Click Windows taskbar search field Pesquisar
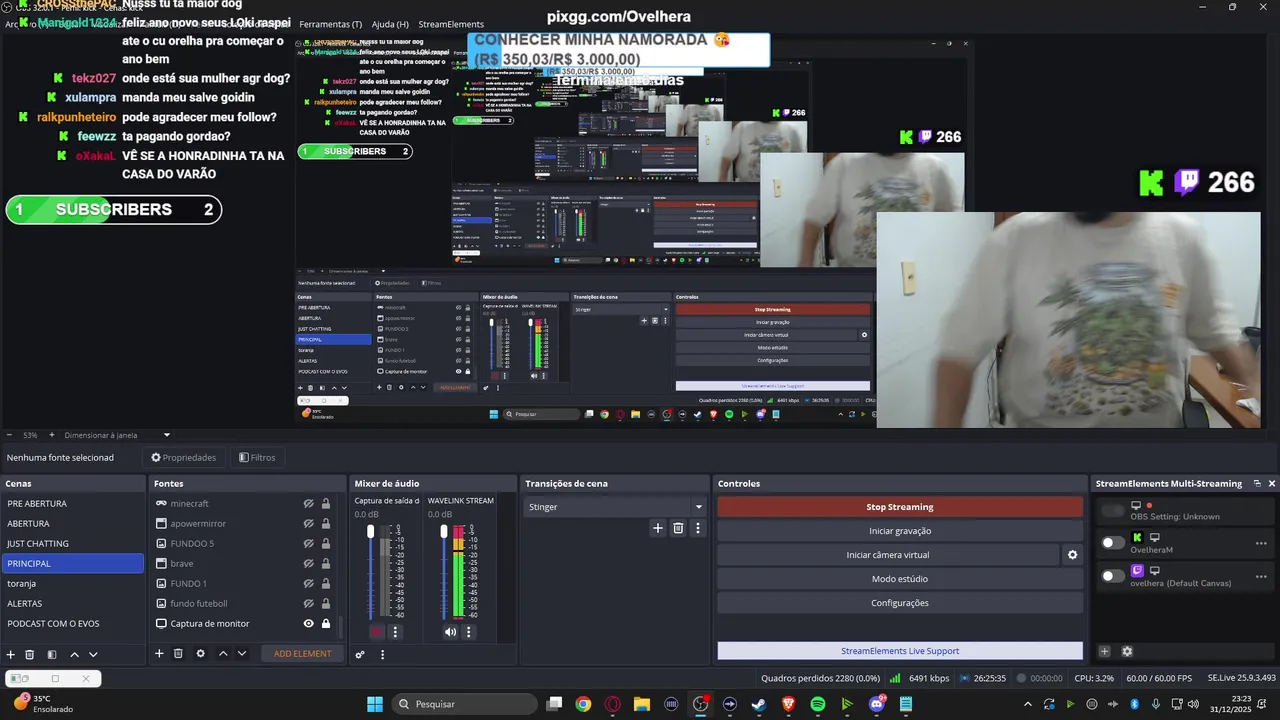Viewport: 1280px width, 720px height. tap(464, 704)
